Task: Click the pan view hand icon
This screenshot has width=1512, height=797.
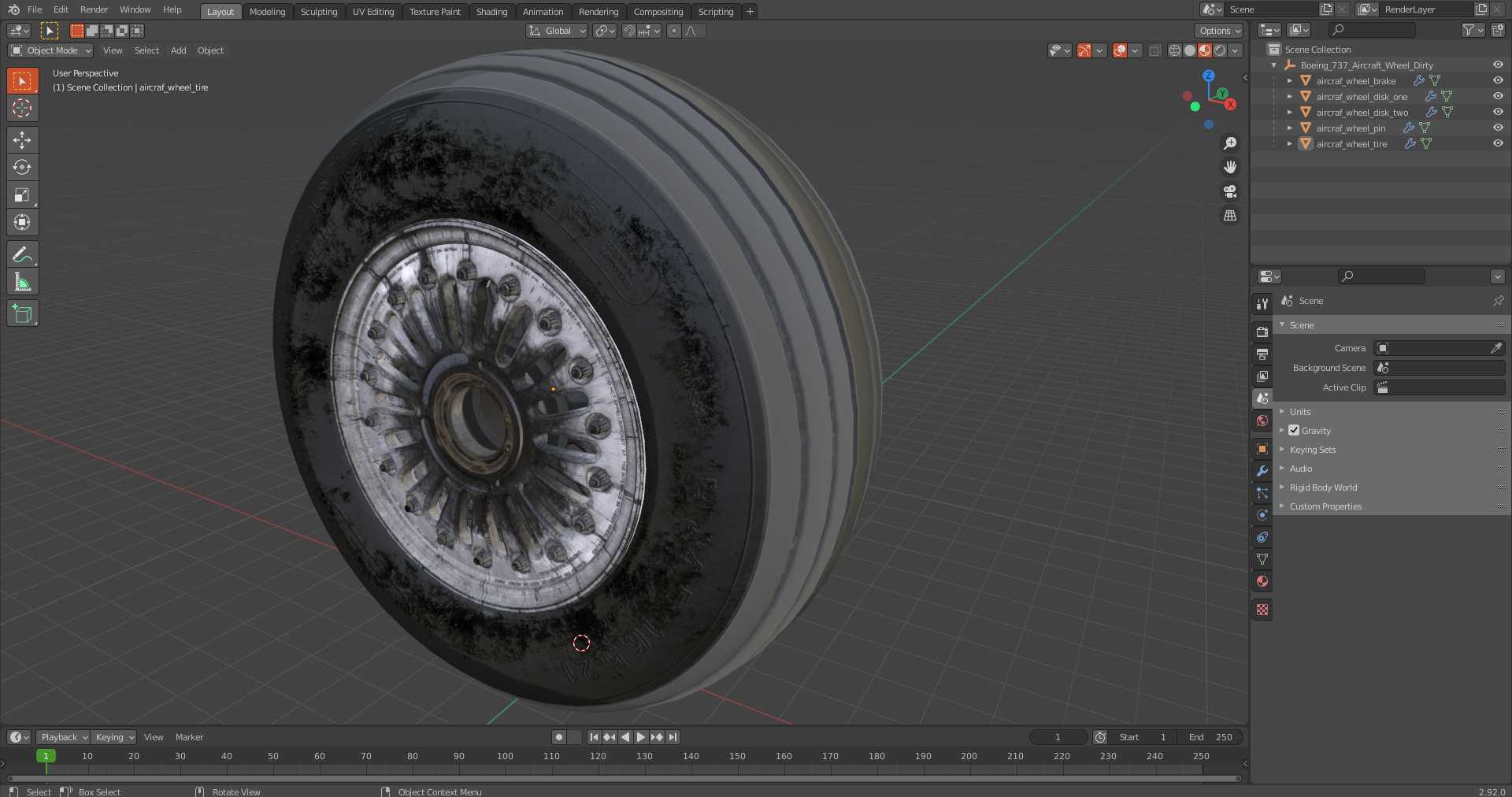Action: pyautogui.click(x=1229, y=167)
